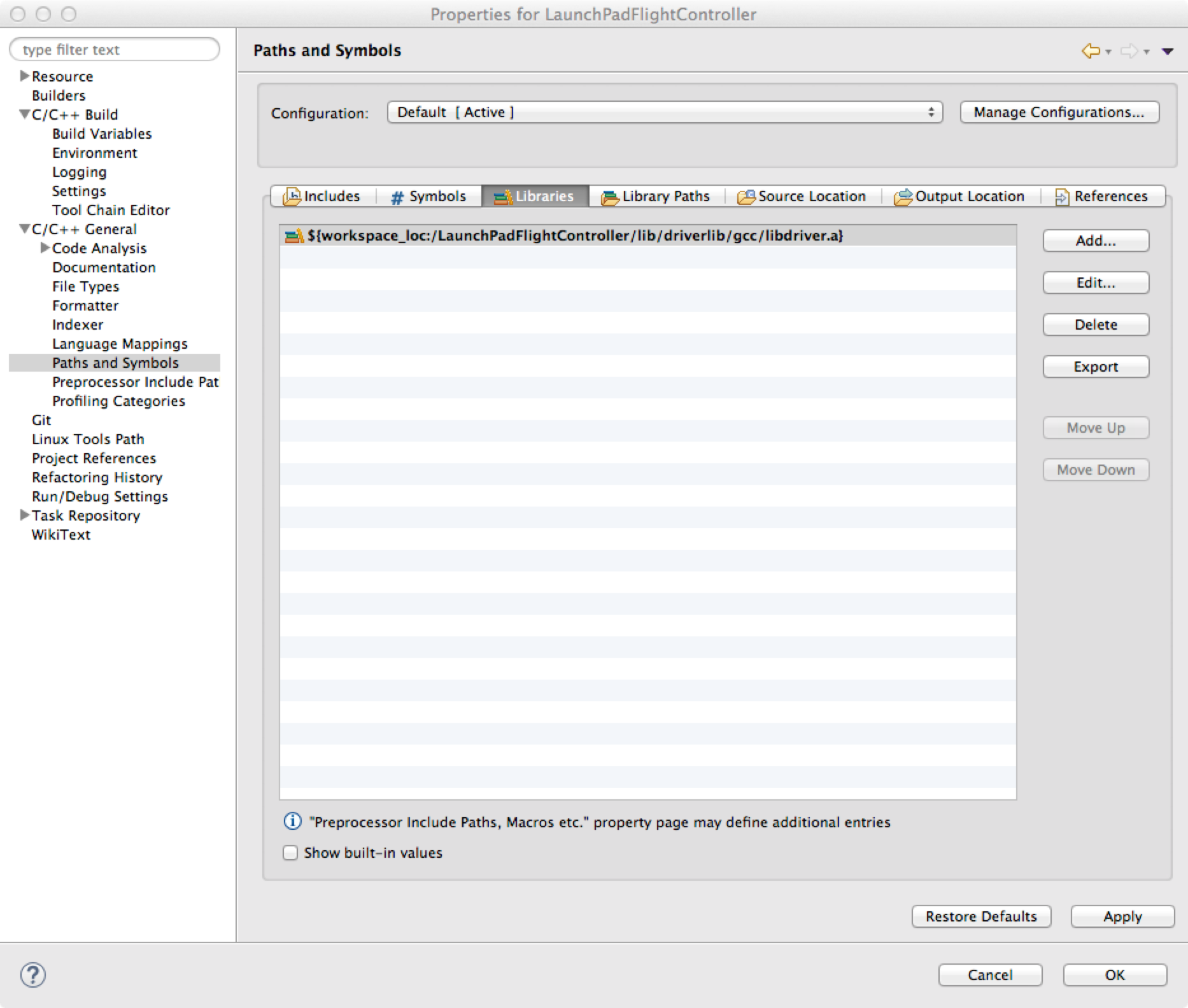Image resolution: width=1188 pixels, height=1008 pixels.
Task: Expand the Code Analysis node
Action: click(45, 248)
